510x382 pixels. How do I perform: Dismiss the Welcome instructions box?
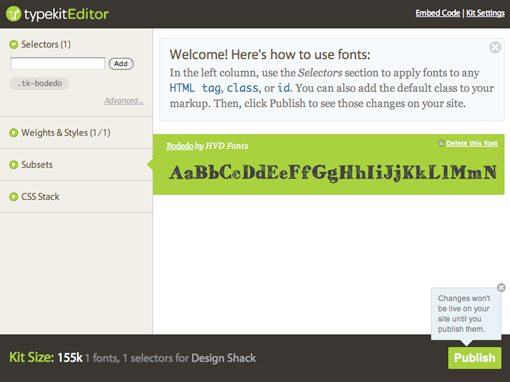pyautogui.click(x=495, y=48)
